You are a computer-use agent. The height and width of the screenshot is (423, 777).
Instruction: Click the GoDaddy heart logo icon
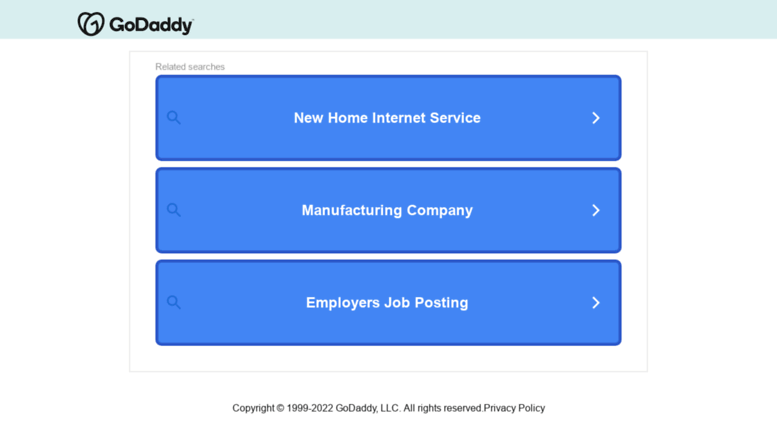(x=91, y=24)
